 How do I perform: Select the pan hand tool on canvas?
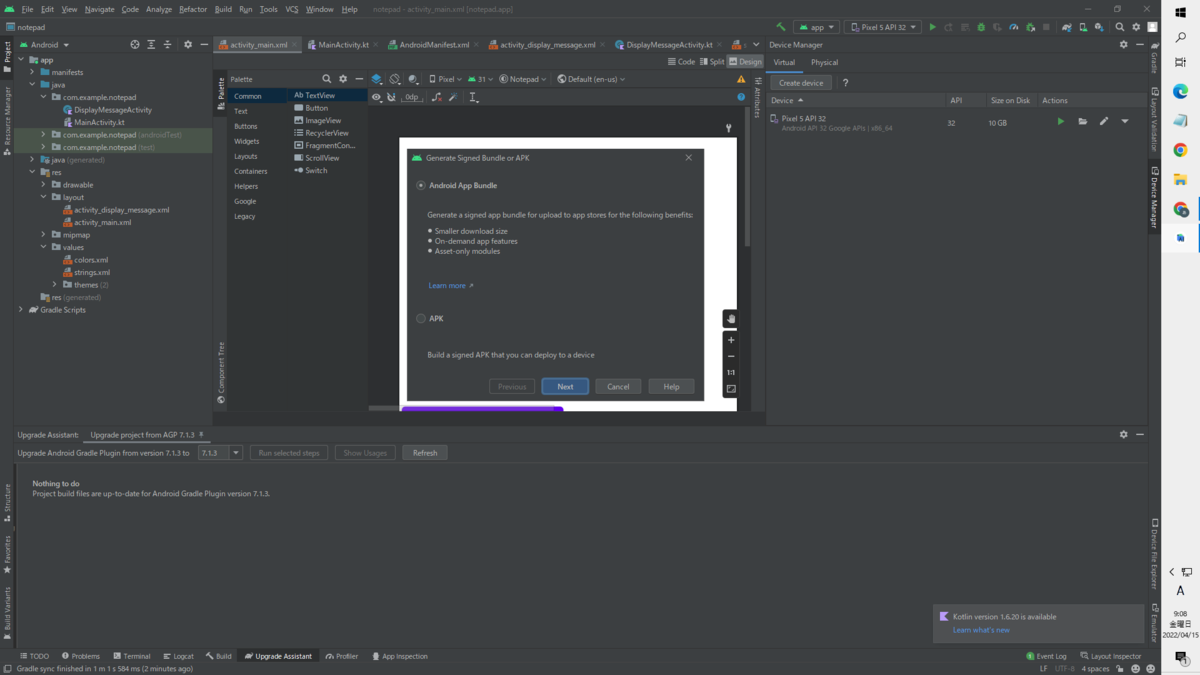click(731, 319)
